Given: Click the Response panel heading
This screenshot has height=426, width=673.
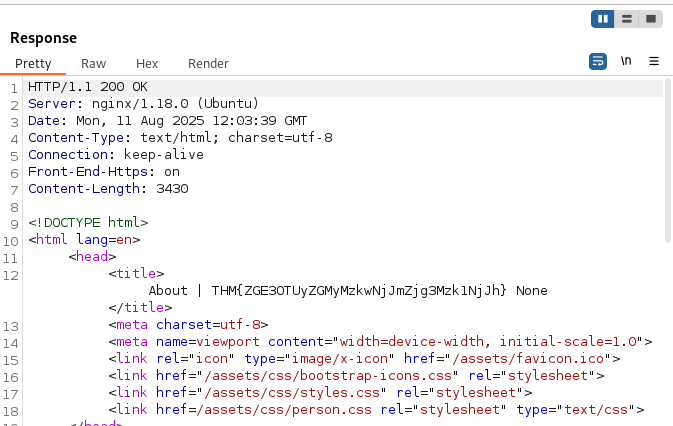Looking at the screenshot, I should point(43,38).
